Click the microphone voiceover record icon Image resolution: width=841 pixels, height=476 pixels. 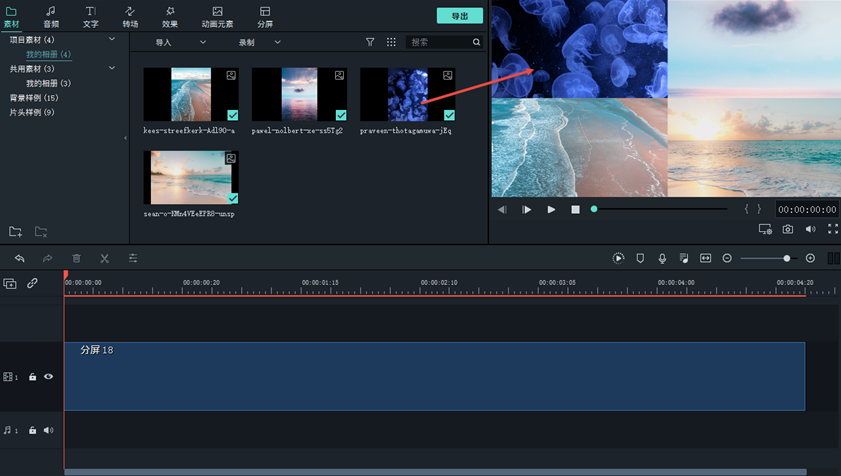(662, 258)
